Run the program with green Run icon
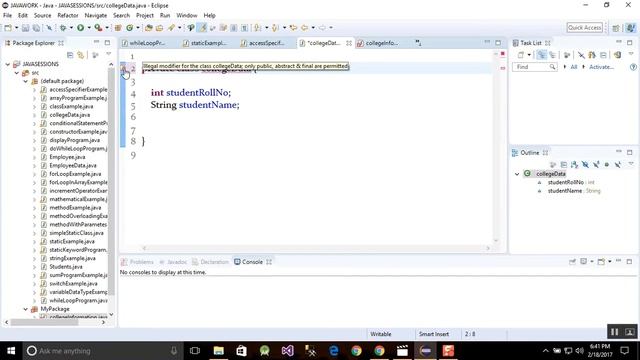Image resolution: width=640 pixels, height=360 pixels. coord(80,28)
